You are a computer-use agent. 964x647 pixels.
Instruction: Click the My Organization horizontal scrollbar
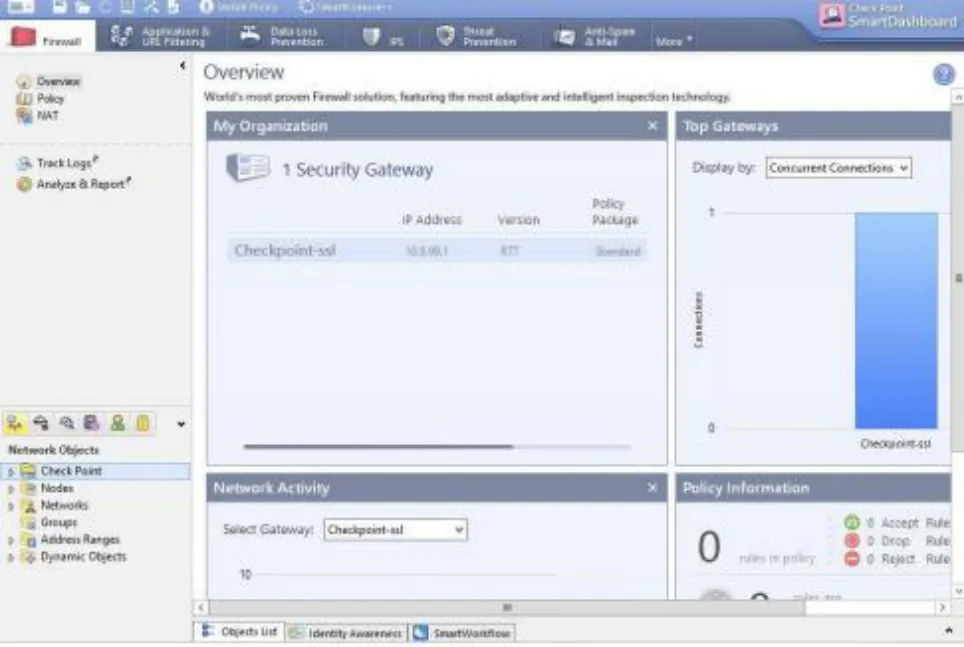[x=378, y=447]
